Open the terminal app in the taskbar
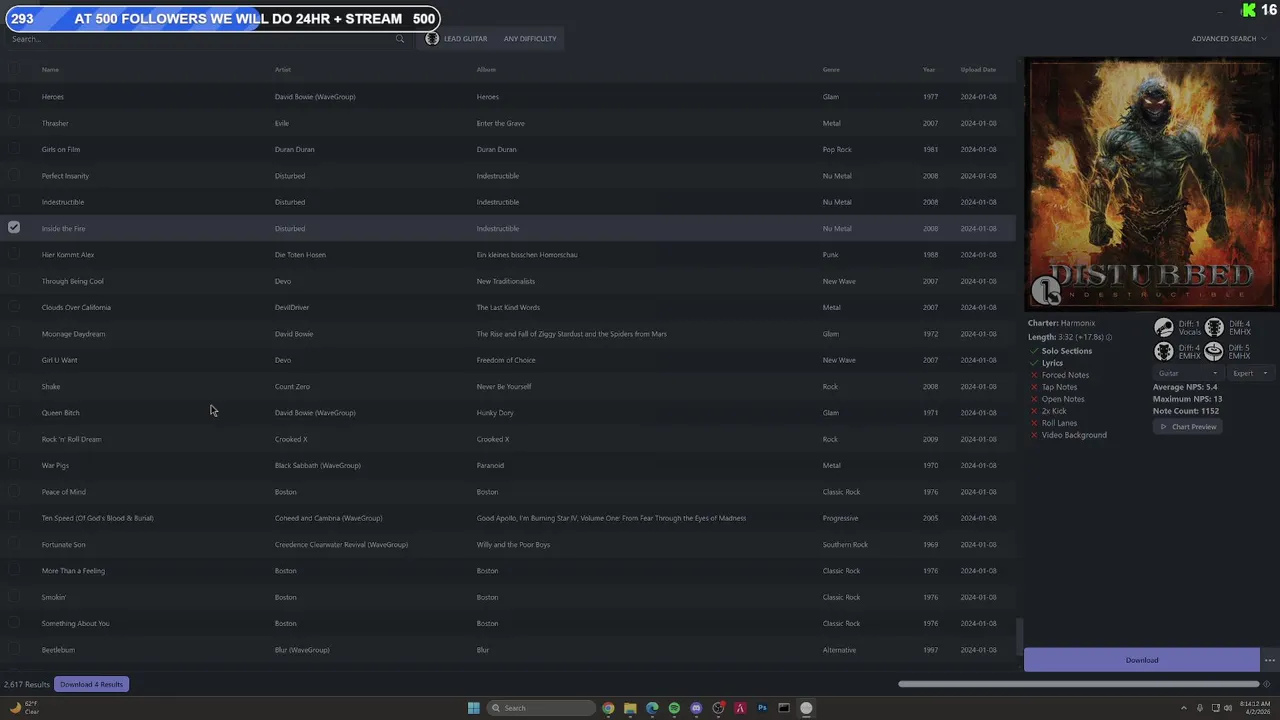1280x720 pixels. click(784, 708)
